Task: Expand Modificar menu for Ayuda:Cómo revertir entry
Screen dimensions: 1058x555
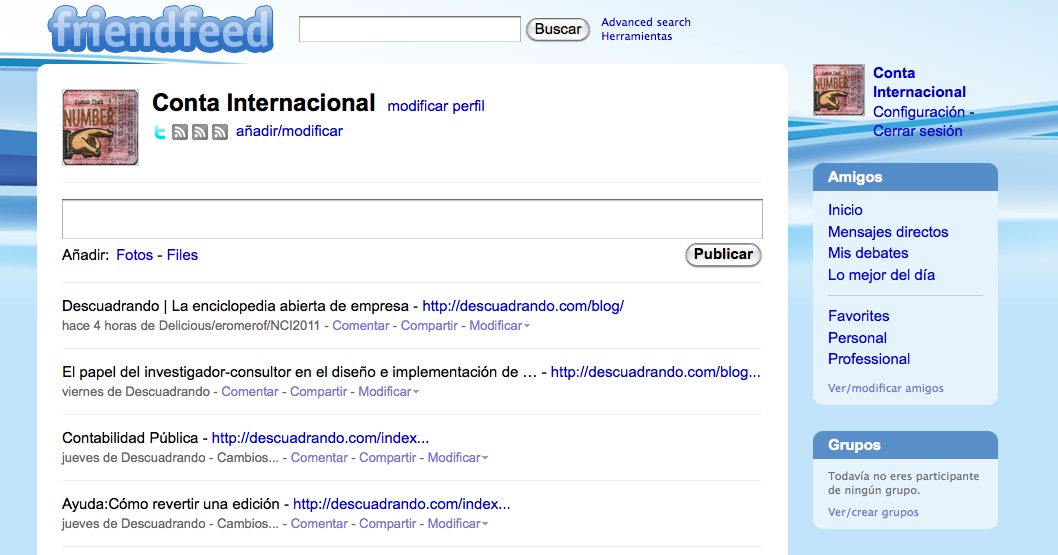Action: (x=457, y=524)
